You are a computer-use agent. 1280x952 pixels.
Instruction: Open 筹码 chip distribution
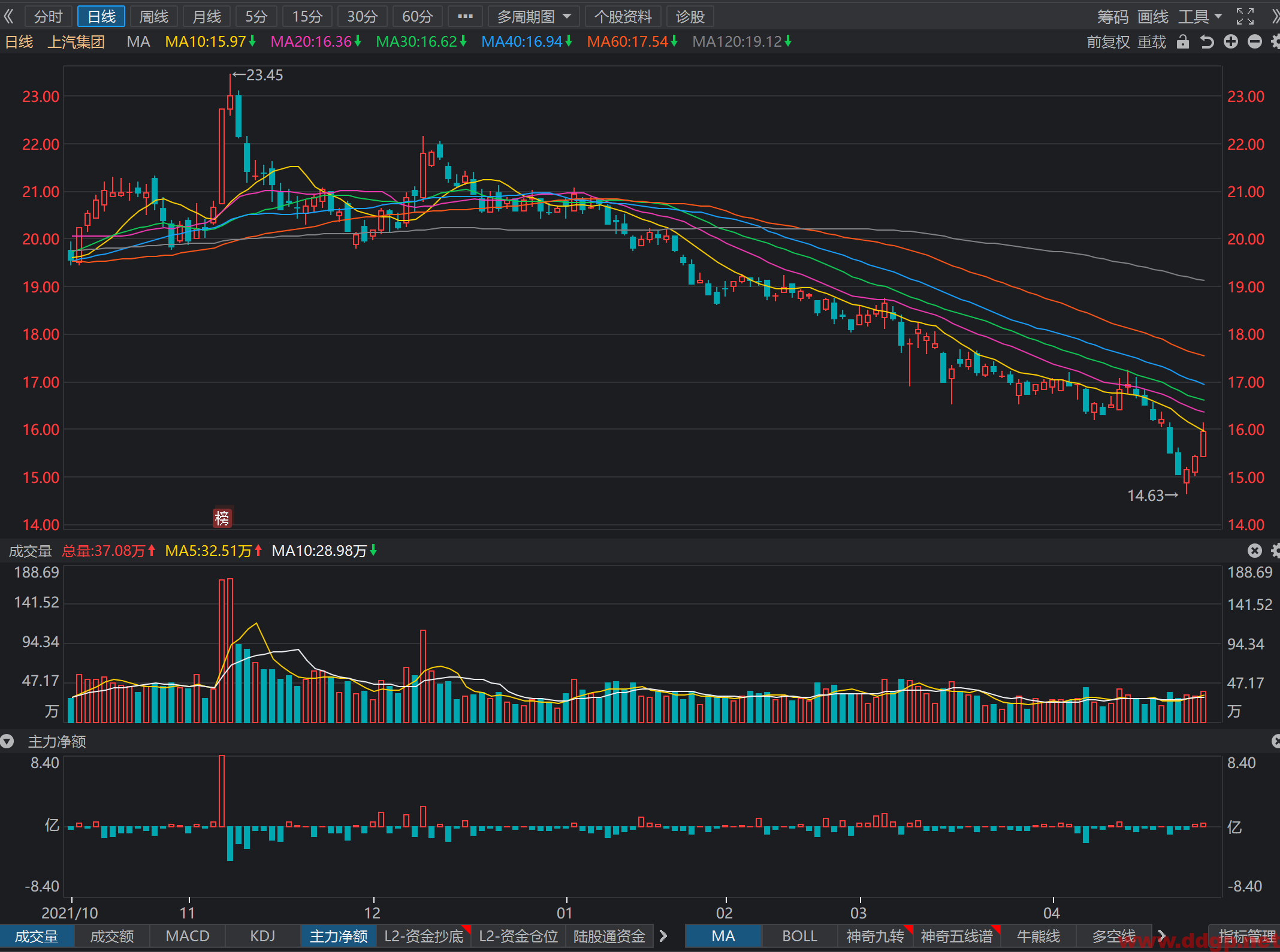click(1113, 17)
